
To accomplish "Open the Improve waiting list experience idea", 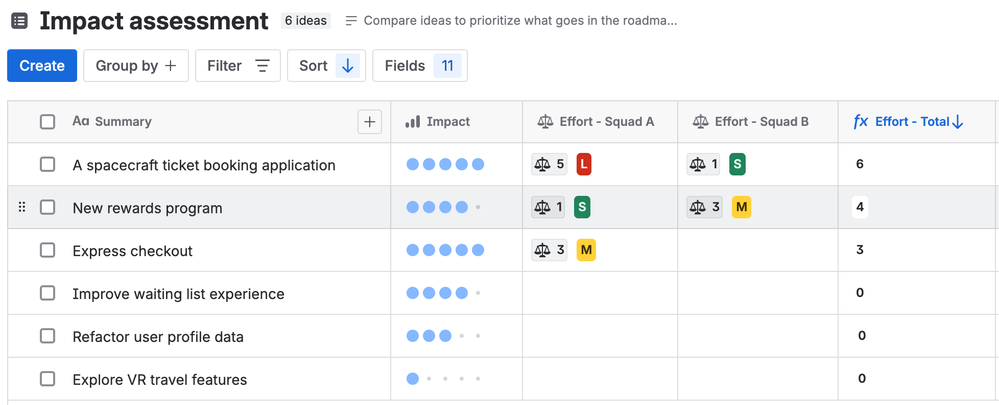I will coord(178,294).
